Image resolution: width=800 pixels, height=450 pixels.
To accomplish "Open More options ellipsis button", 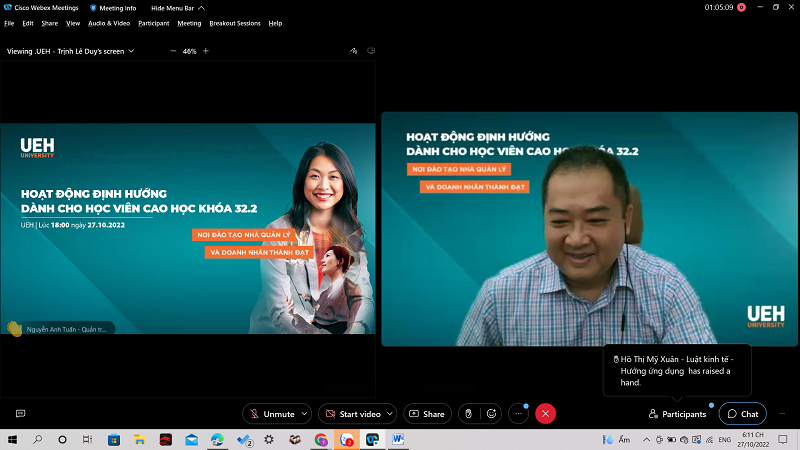I will click(x=518, y=414).
